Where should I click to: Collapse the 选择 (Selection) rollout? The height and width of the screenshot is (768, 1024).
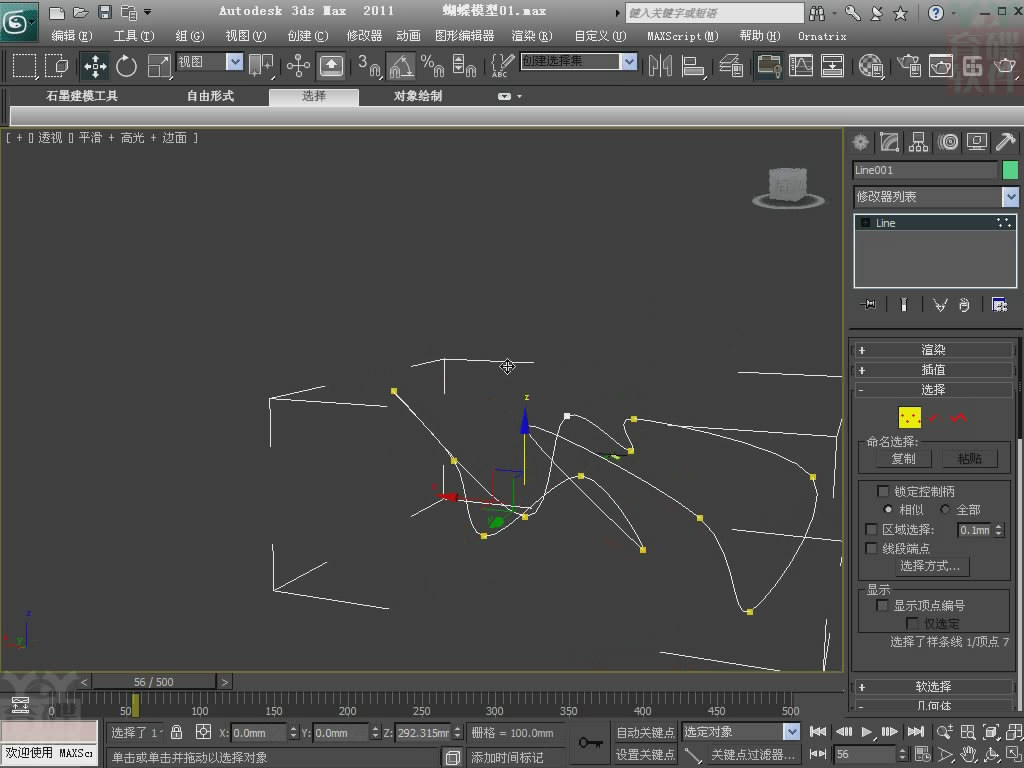pos(933,390)
